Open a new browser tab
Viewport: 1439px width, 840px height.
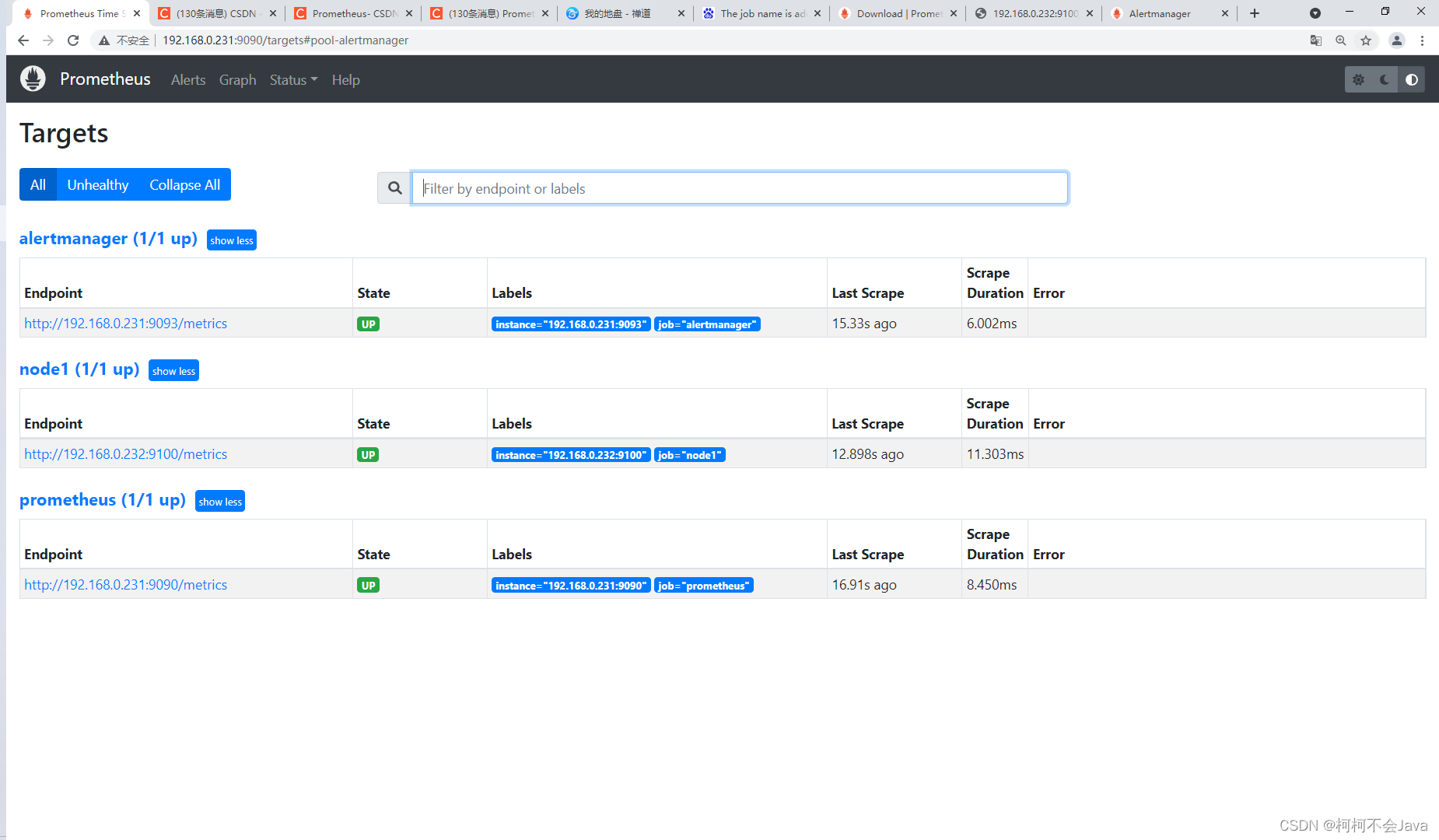[x=1255, y=13]
